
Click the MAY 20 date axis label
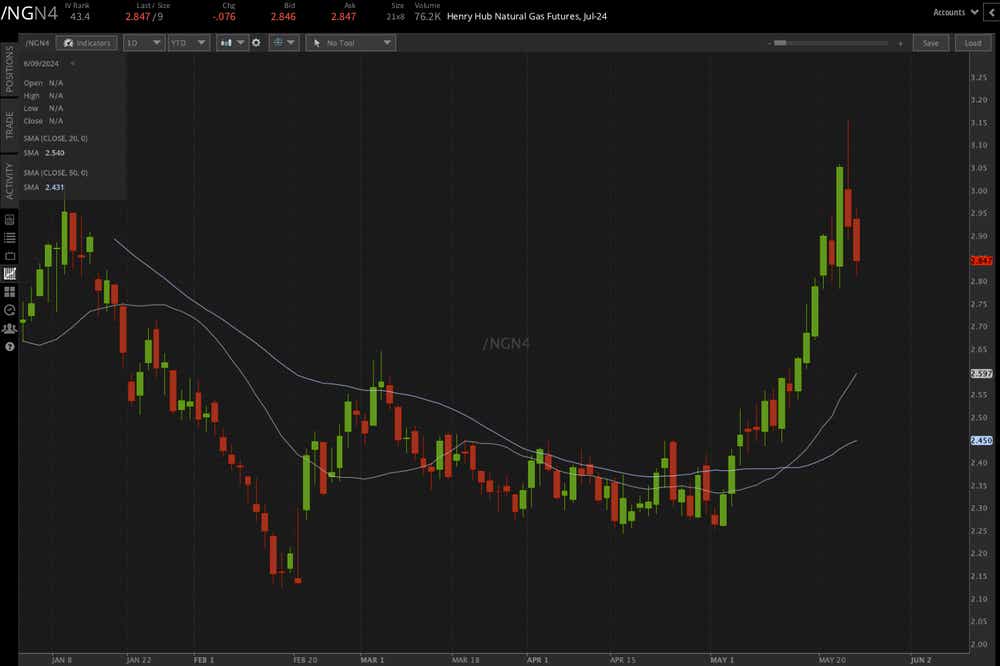pos(832,660)
